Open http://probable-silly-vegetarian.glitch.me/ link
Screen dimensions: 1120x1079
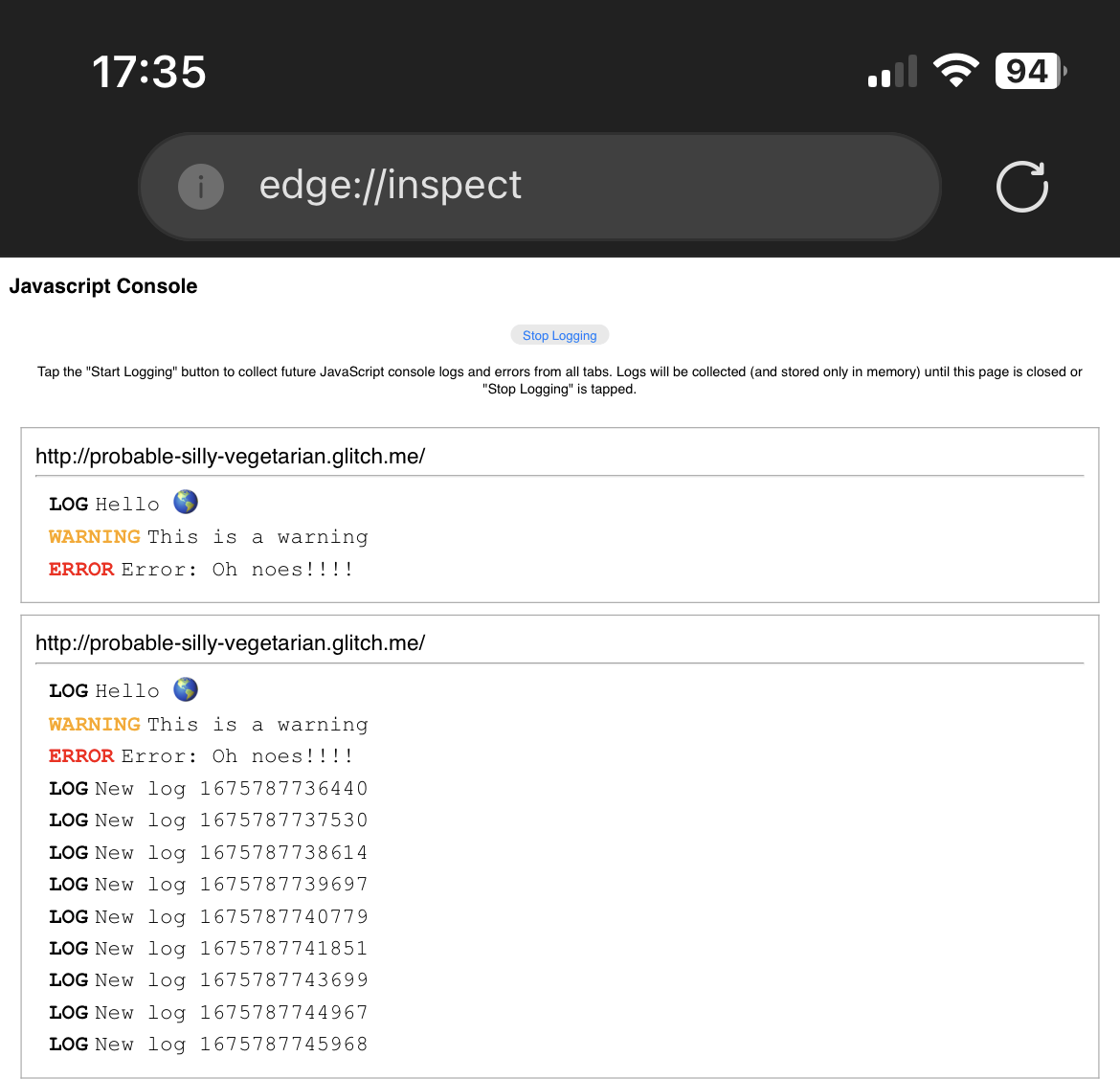point(230,457)
